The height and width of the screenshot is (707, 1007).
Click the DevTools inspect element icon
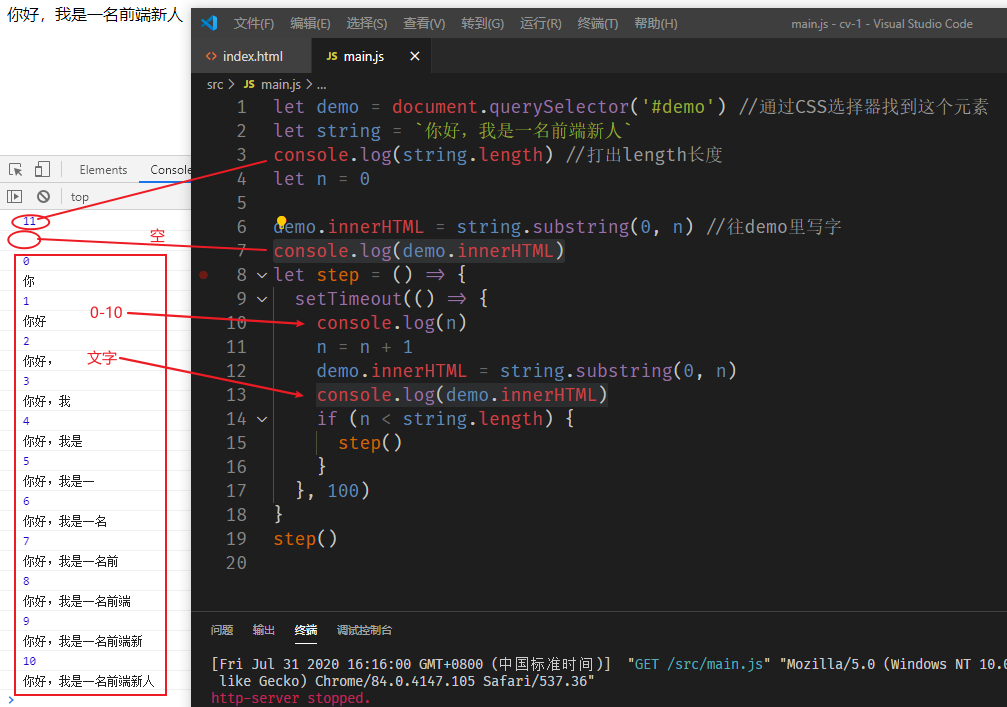tap(15, 170)
